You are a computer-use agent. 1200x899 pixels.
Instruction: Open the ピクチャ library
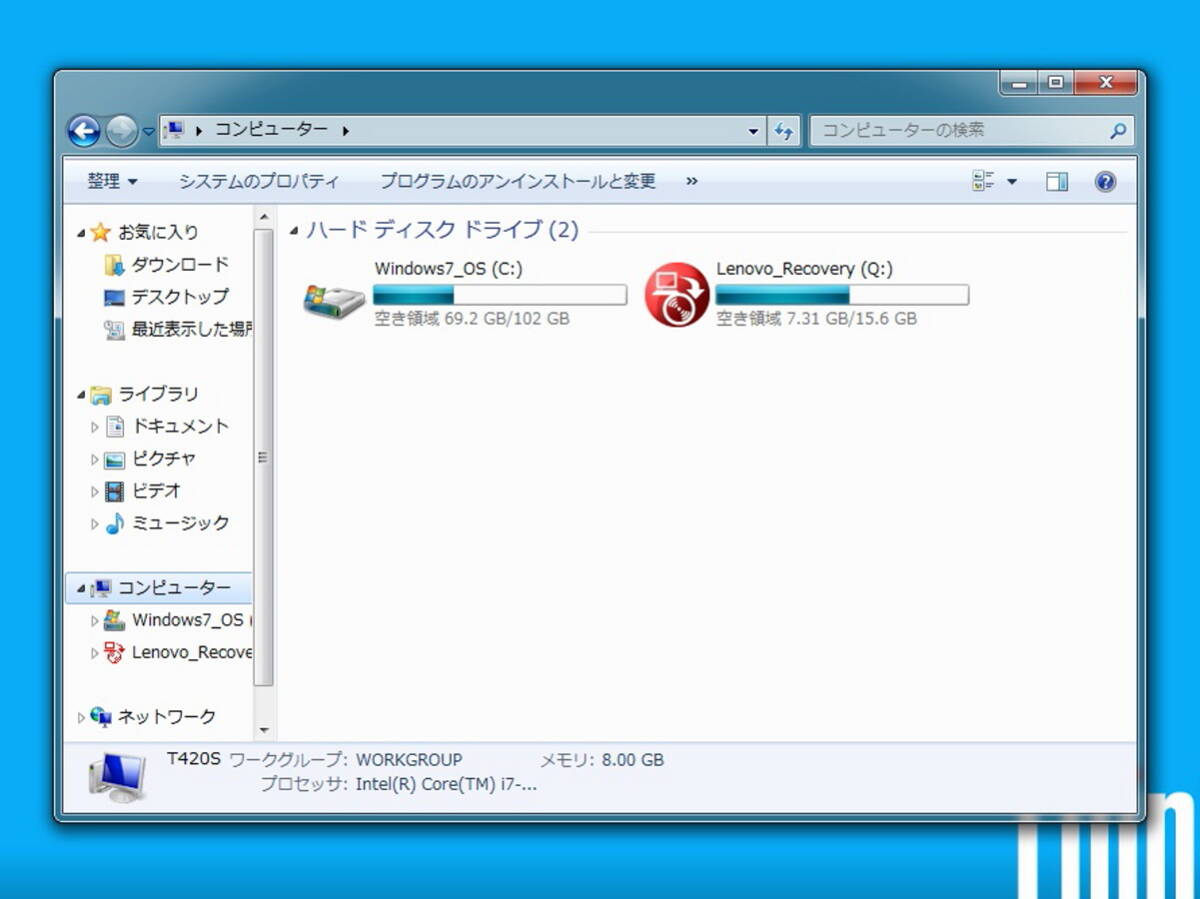coord(164,458)
